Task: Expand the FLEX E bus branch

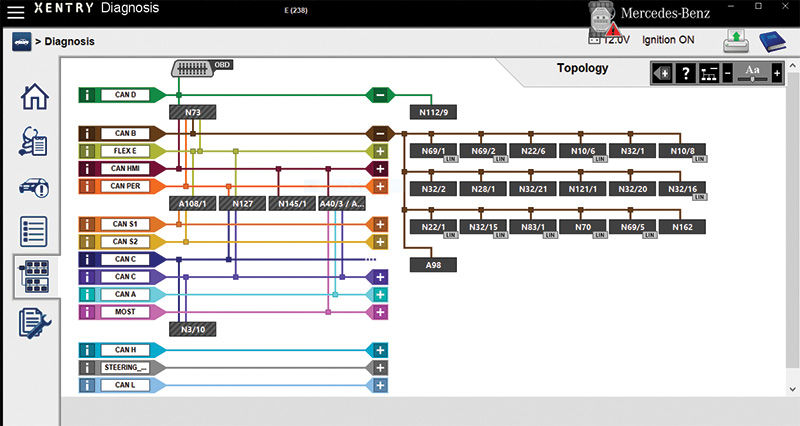Action: point(380,151)
